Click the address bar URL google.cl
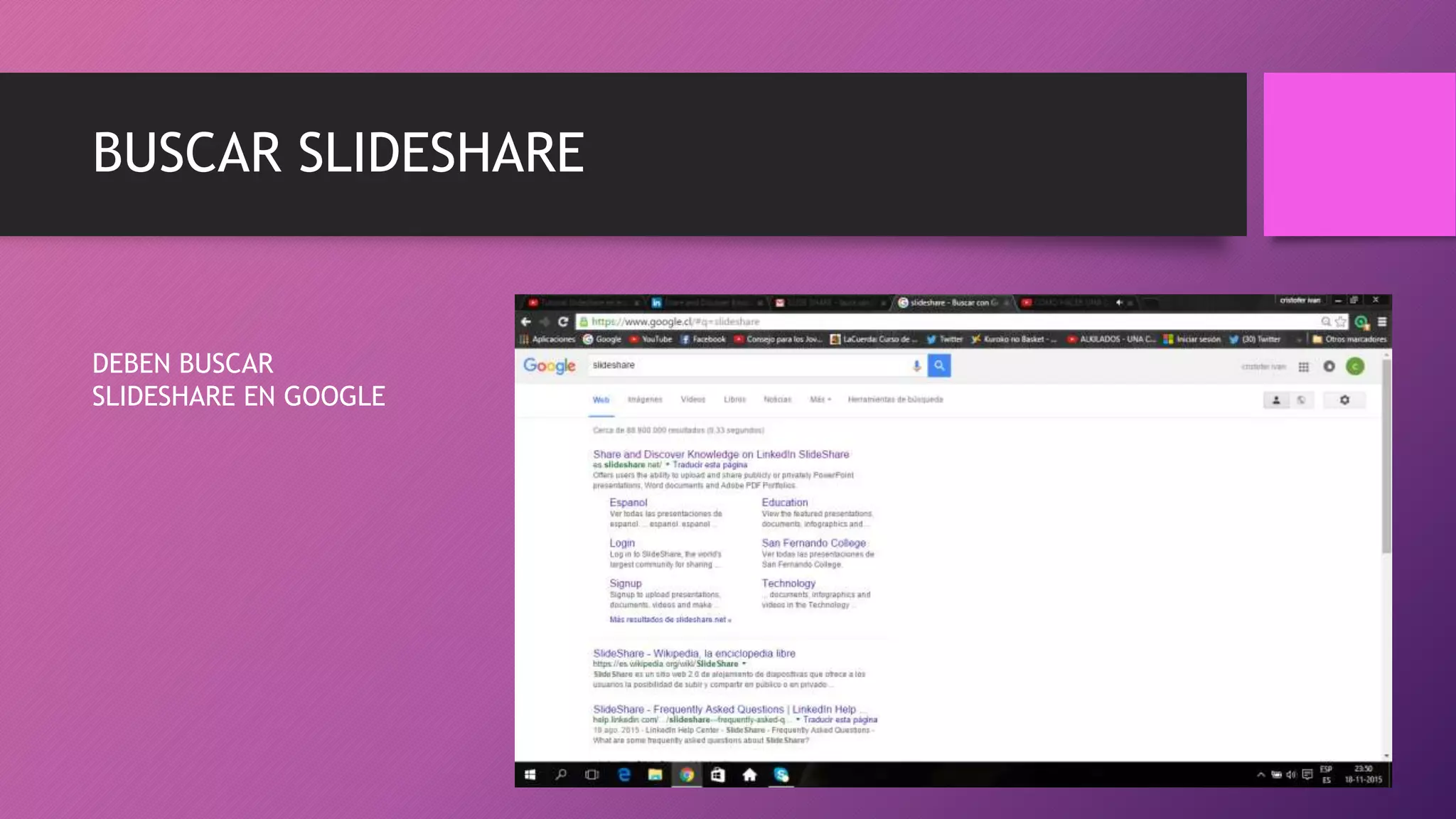1456x819 pixels. pyautogui.click(x=675, y=321)
